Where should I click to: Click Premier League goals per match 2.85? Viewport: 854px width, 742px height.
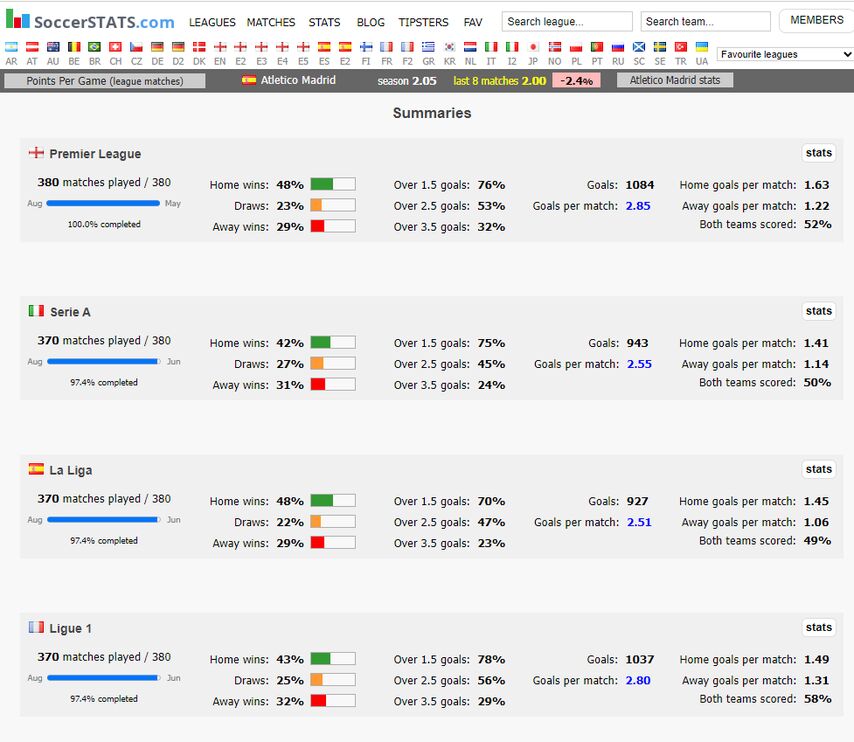(638, 206)
